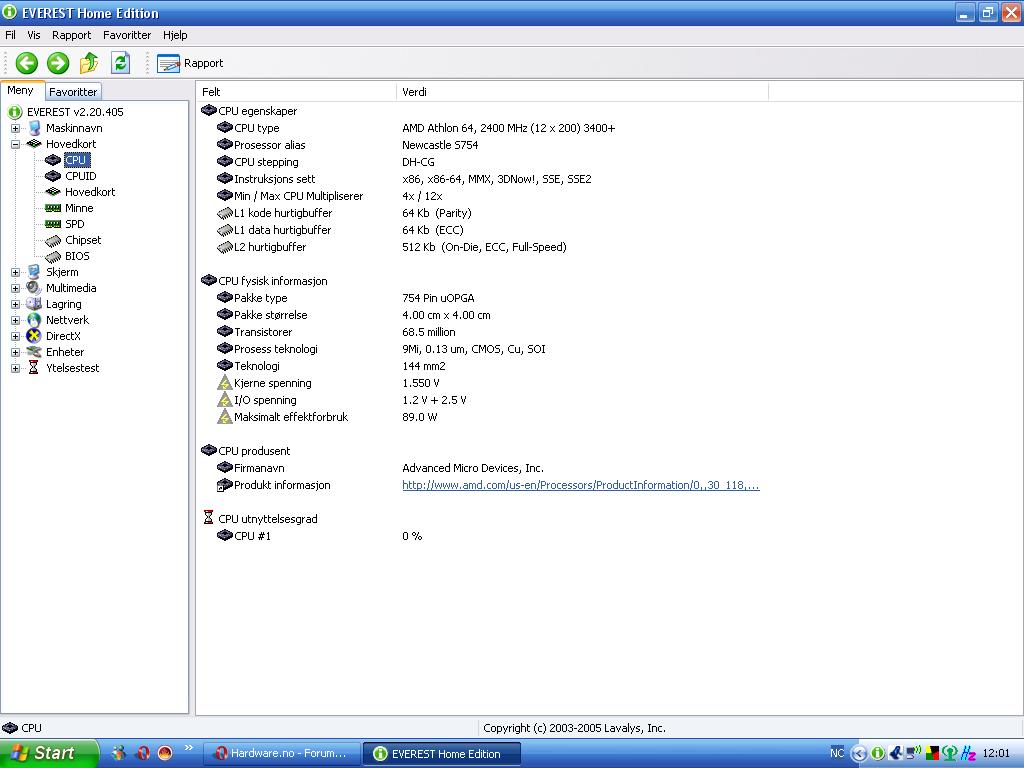Click the Verdi column header

(582, 92)
